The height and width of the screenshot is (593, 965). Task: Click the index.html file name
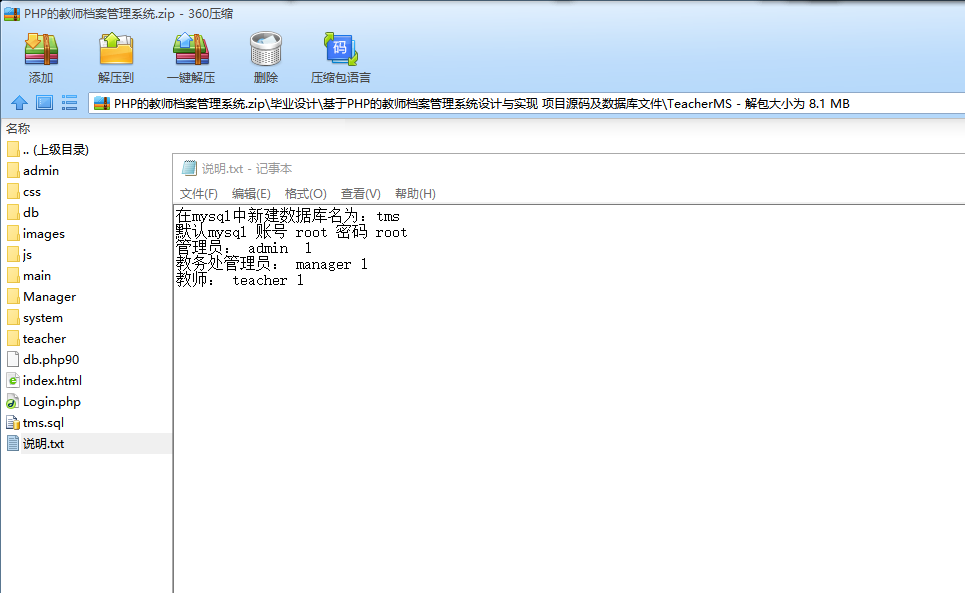[52, 380]
